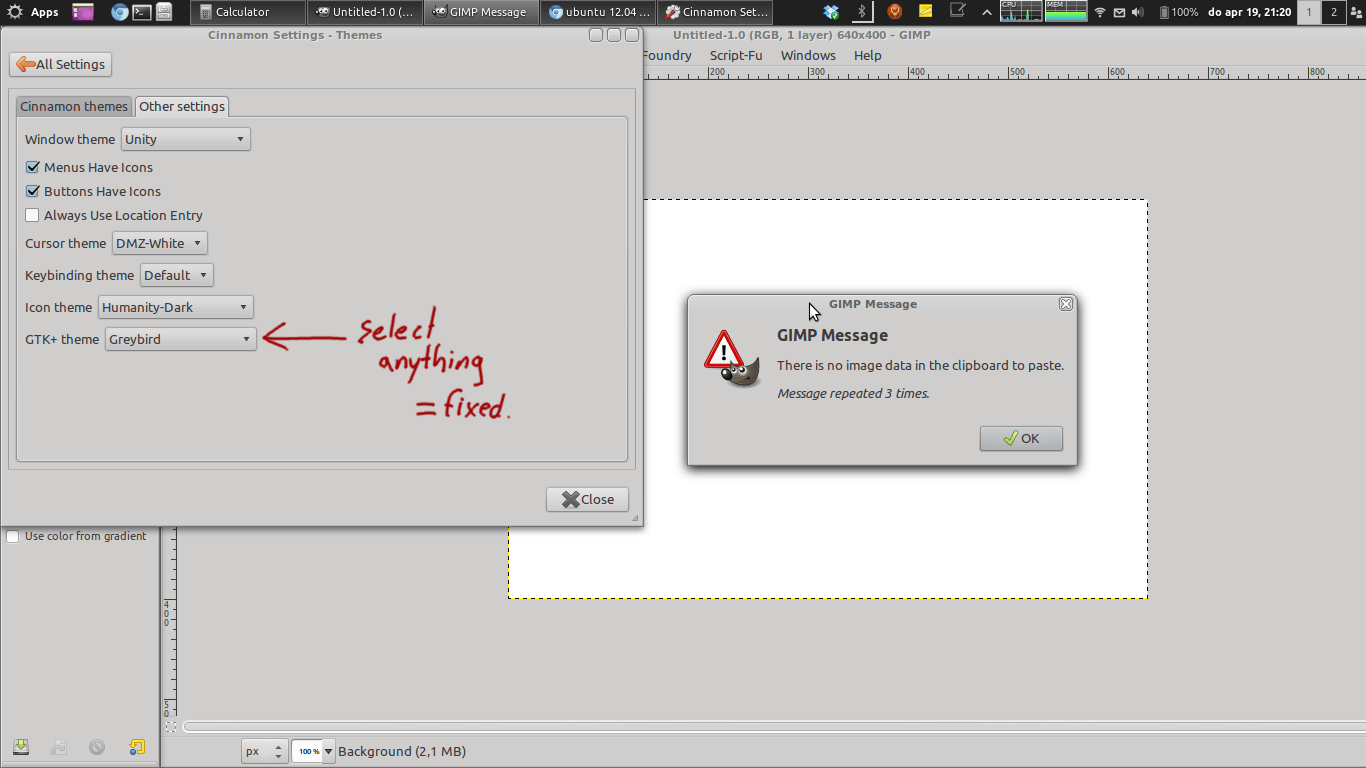Switch to the Untitled-1.0 GIMP taskbar entry
This screenshot has width=1366, height=768.
[364, 12]
